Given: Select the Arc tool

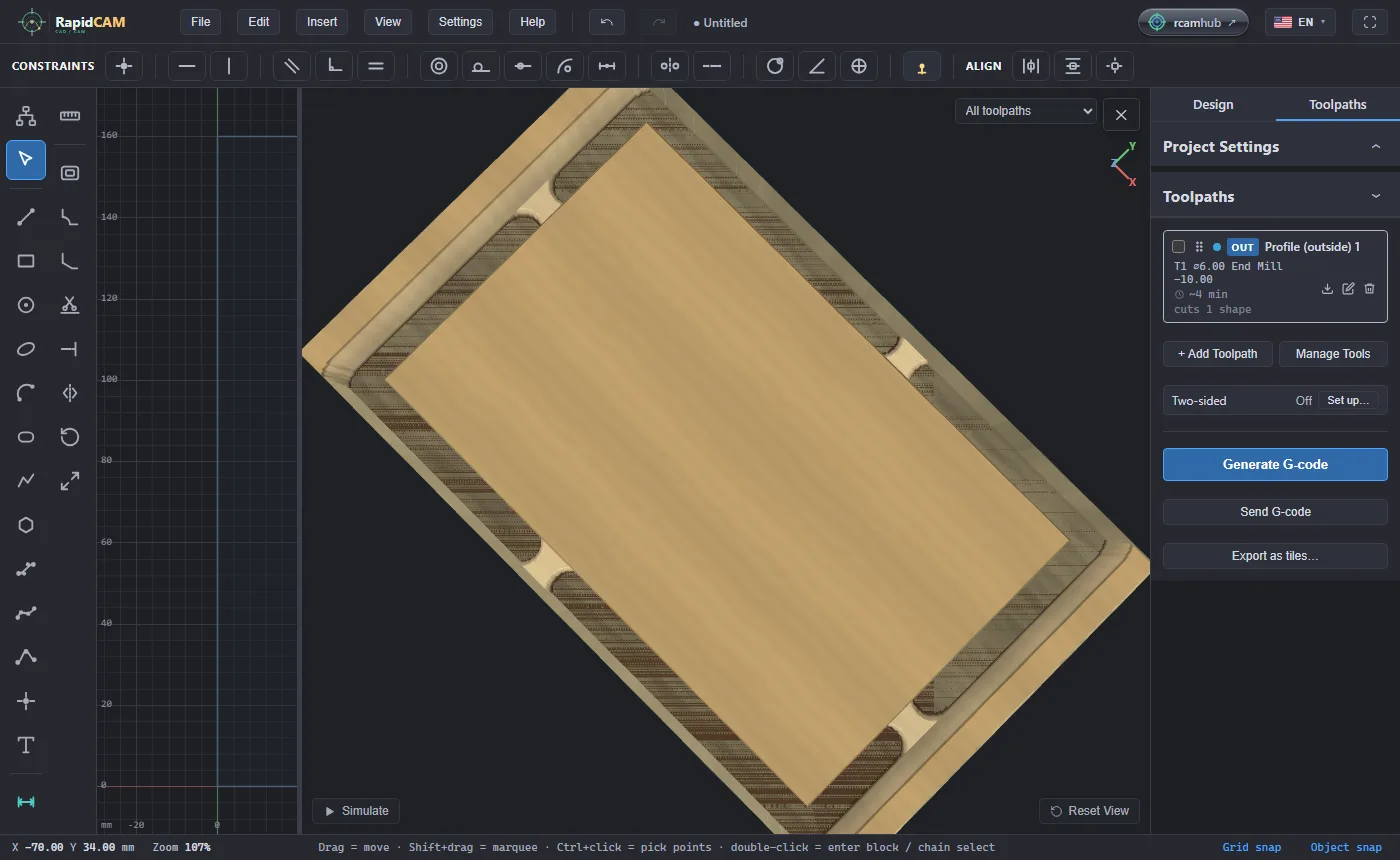Looking at the screenshot, I should point(26,393).
